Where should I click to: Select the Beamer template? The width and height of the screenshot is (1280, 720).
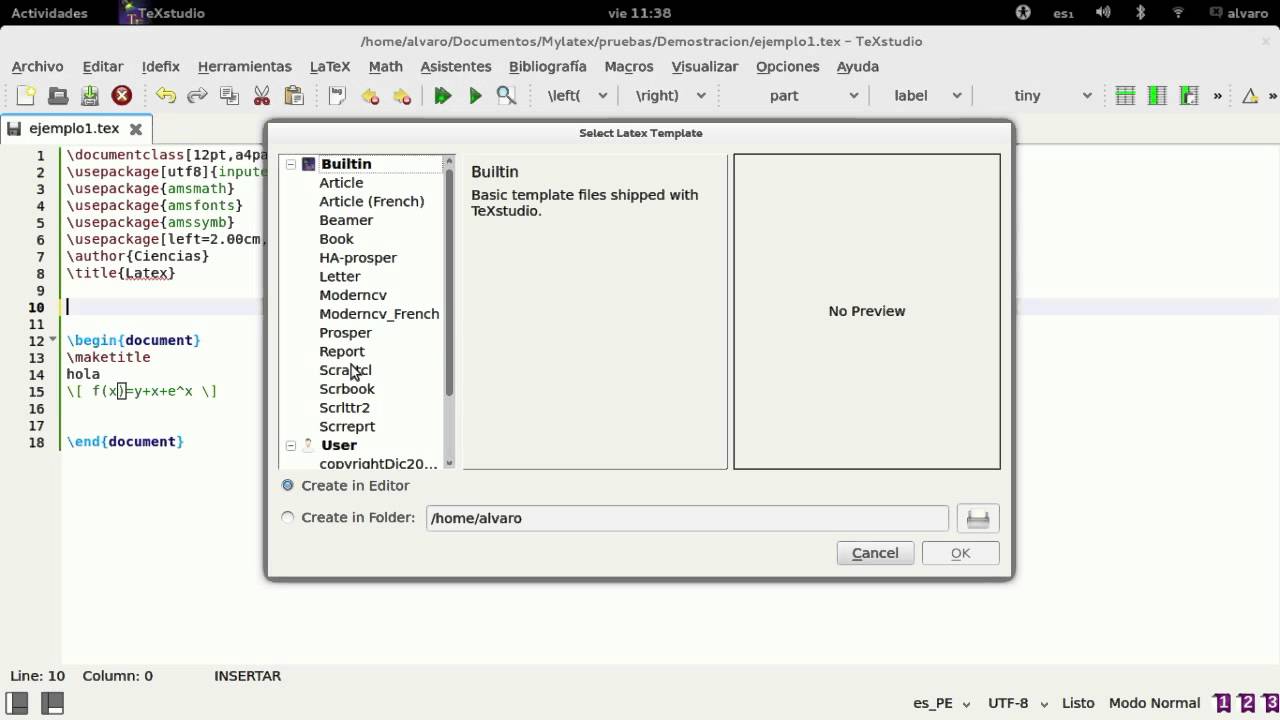(346, 220)
